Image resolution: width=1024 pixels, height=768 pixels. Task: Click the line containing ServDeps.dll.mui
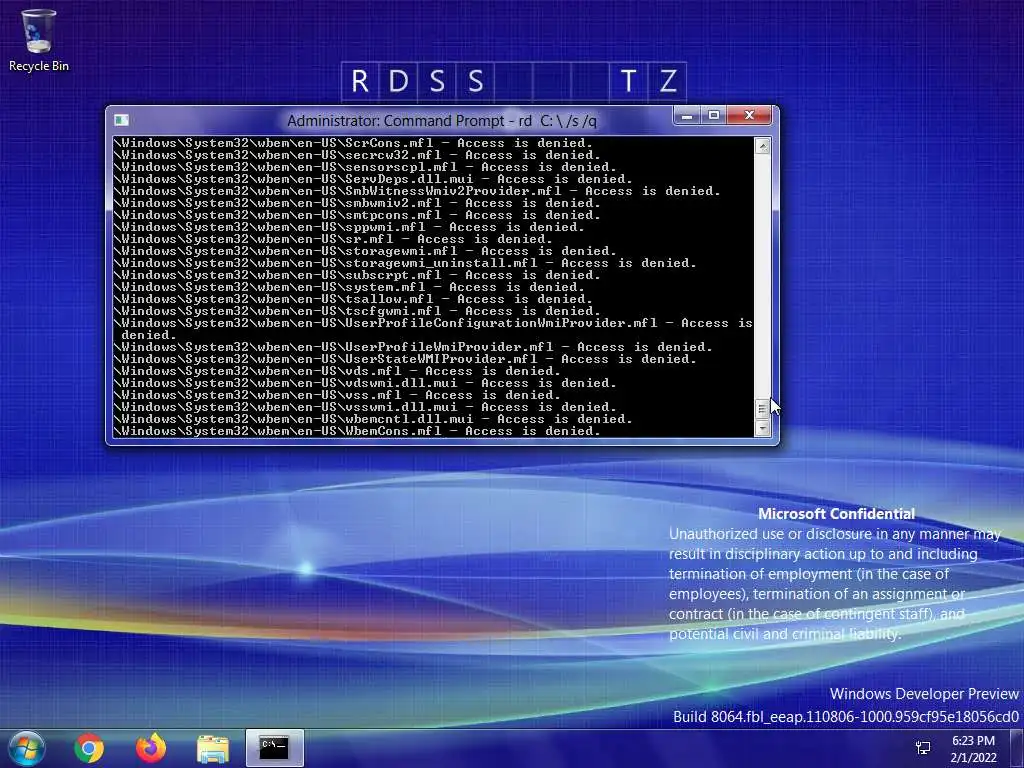point(373,179)
